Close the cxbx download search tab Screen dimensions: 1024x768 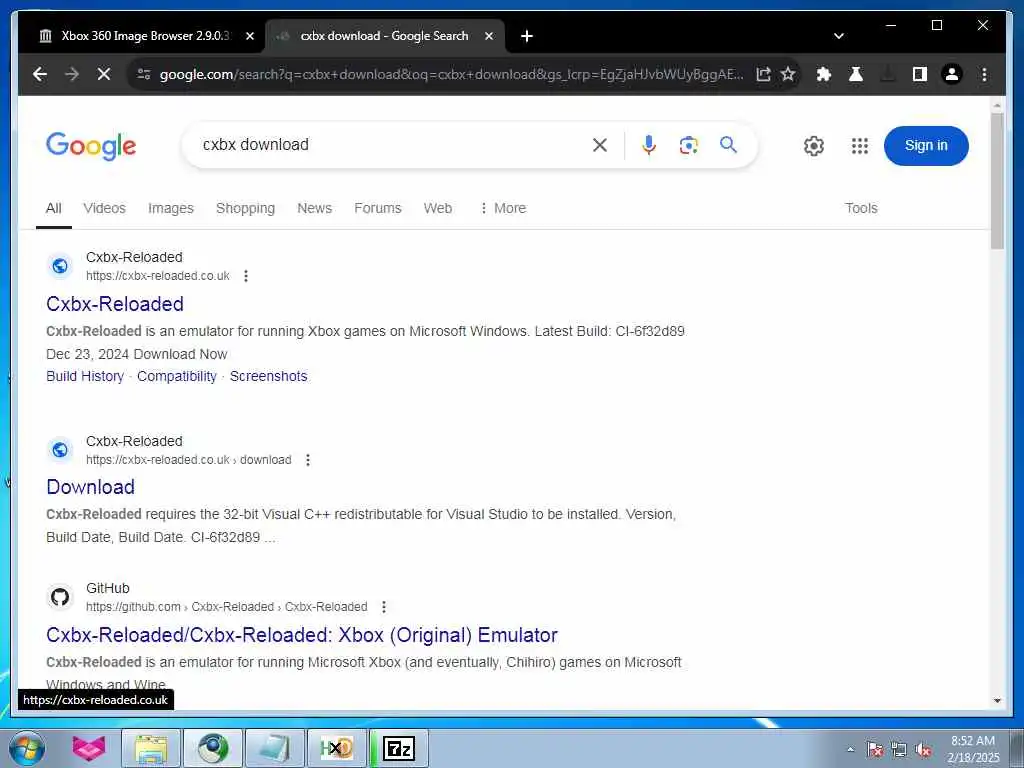[x=488, y=36]
